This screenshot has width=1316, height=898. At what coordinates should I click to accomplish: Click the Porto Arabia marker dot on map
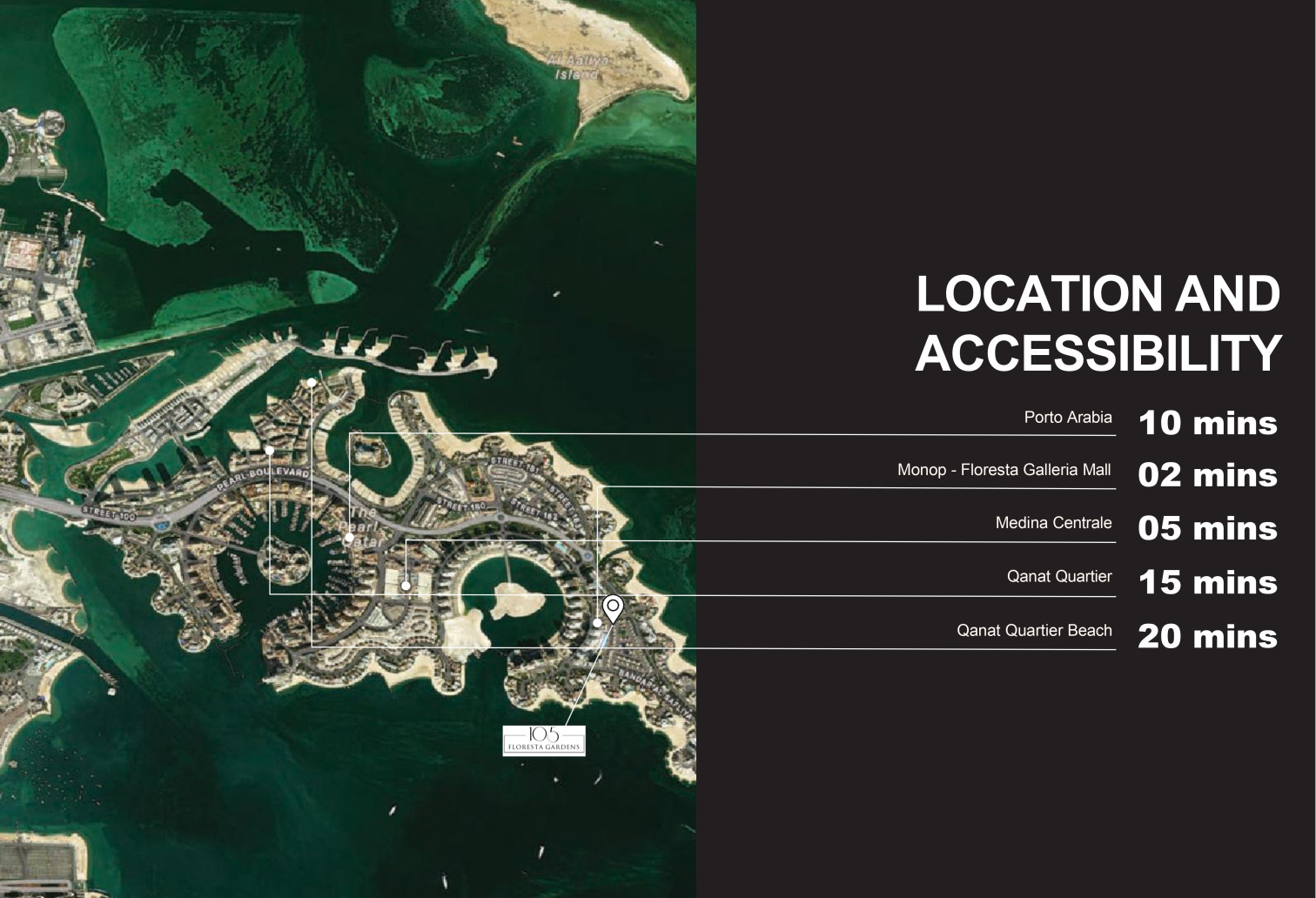click(349, 539)
